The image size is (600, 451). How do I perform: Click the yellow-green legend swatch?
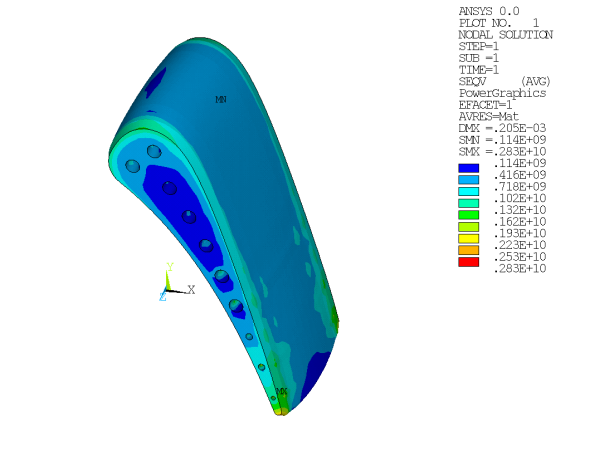(468, 226)
